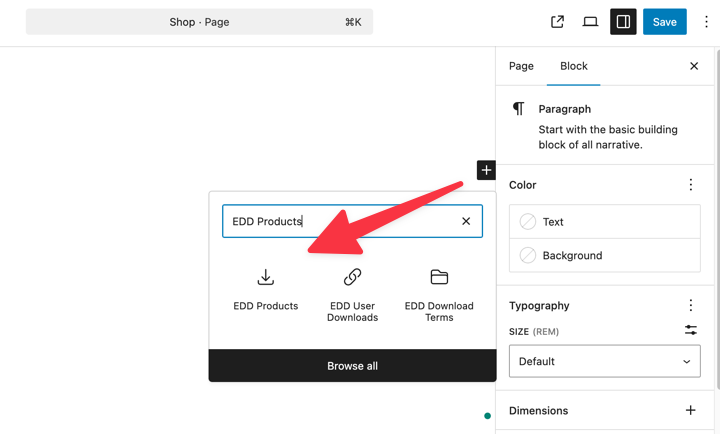This screenshot has width=720, height=434.
Task: Insert the EDD Download Terms folder icon block
Action: click(439, 277)
